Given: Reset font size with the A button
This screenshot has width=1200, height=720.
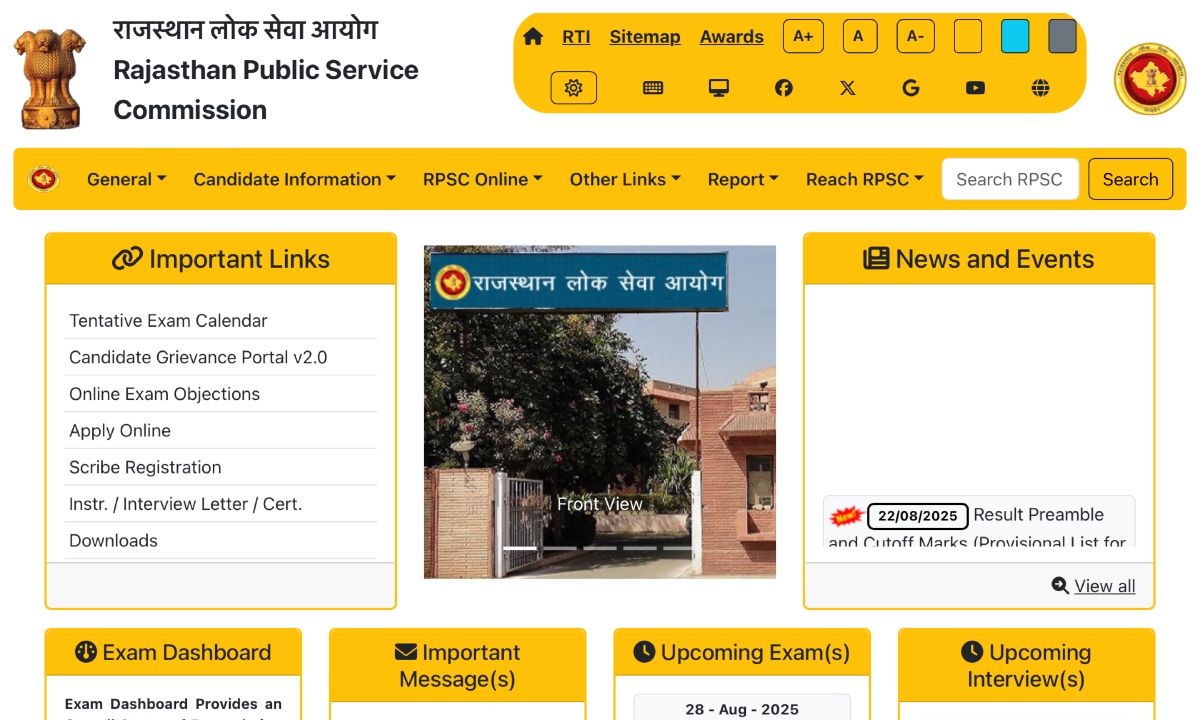Looking at the screenshot, I should click(x=858, y=37).
